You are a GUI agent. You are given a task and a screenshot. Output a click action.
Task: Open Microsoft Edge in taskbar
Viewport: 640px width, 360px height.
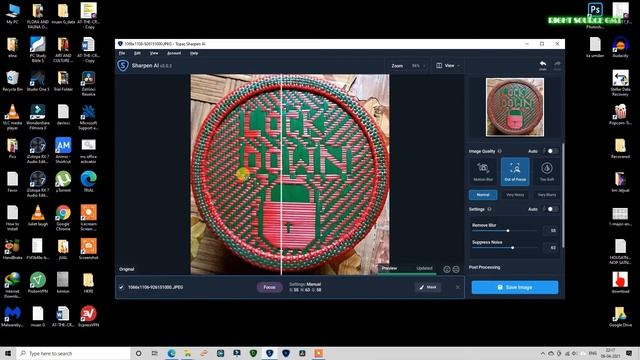click(x=171, y=353)
